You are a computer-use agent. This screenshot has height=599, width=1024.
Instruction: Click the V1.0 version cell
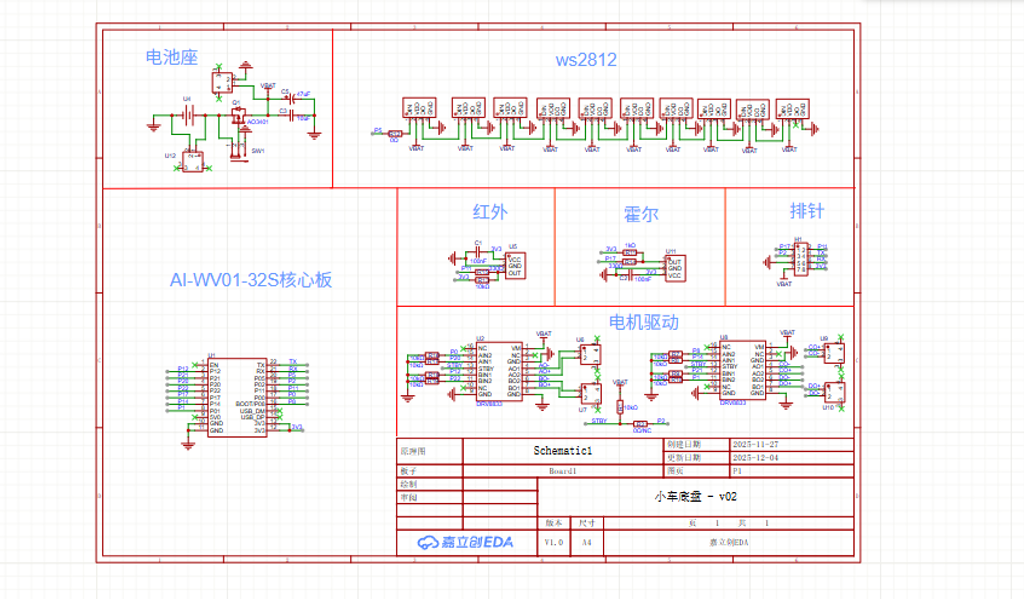point(553,542)
